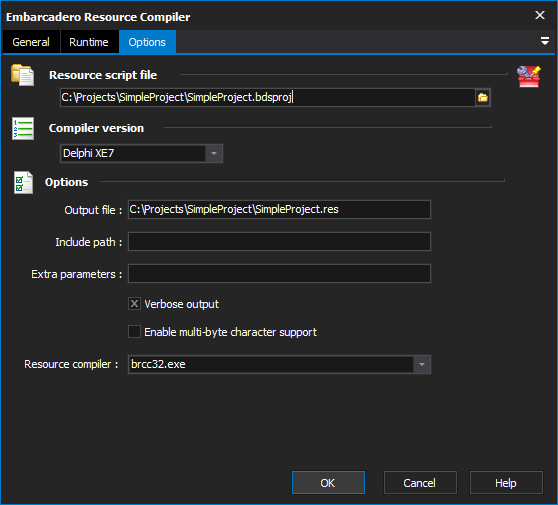The width and height of the screenshot is (558, 505).
Task: Click the 'Compiler version' heading
Action: tap(96, 128)
